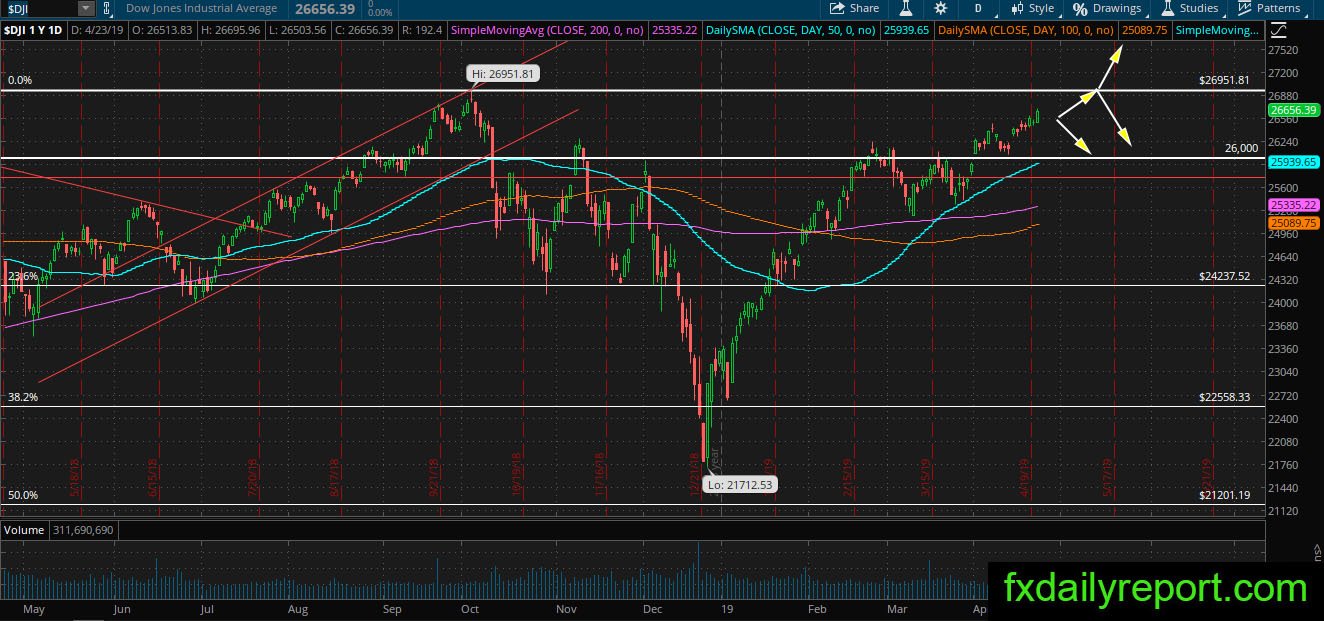Open the Drawings menu
This screenshot has height=621, width=1324.
tap(1108, 8)
